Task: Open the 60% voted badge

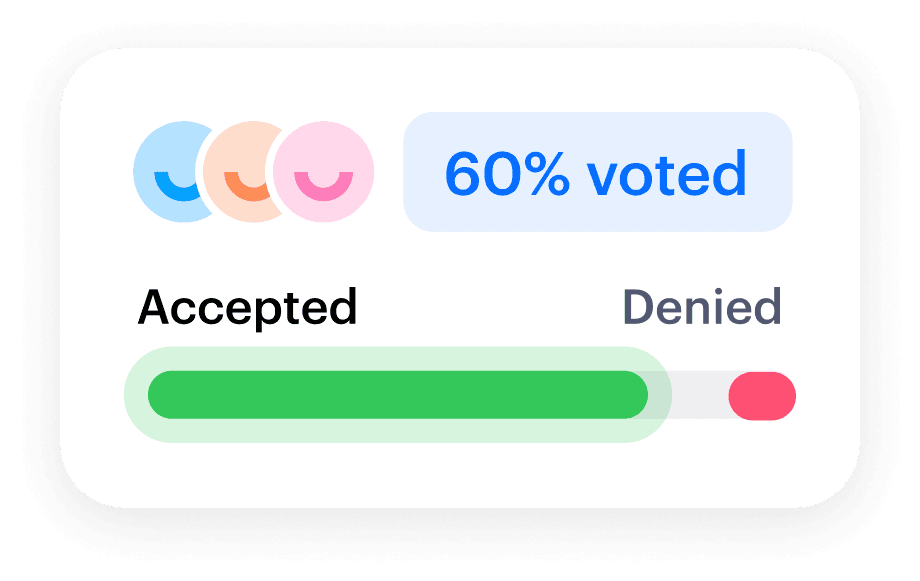Action: click(598, 172)
